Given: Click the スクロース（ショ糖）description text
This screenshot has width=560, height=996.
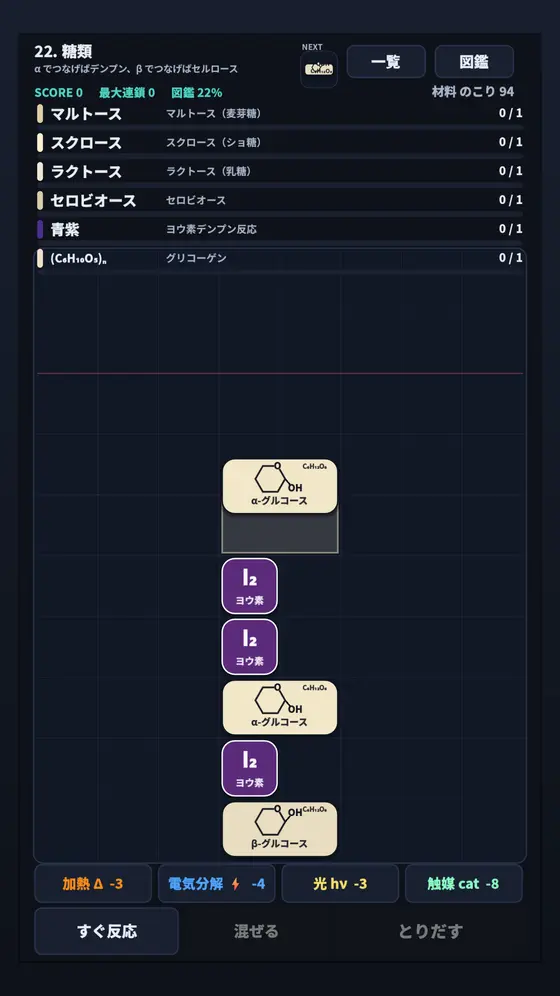Looking at the screenshot, I should (213, 142).
